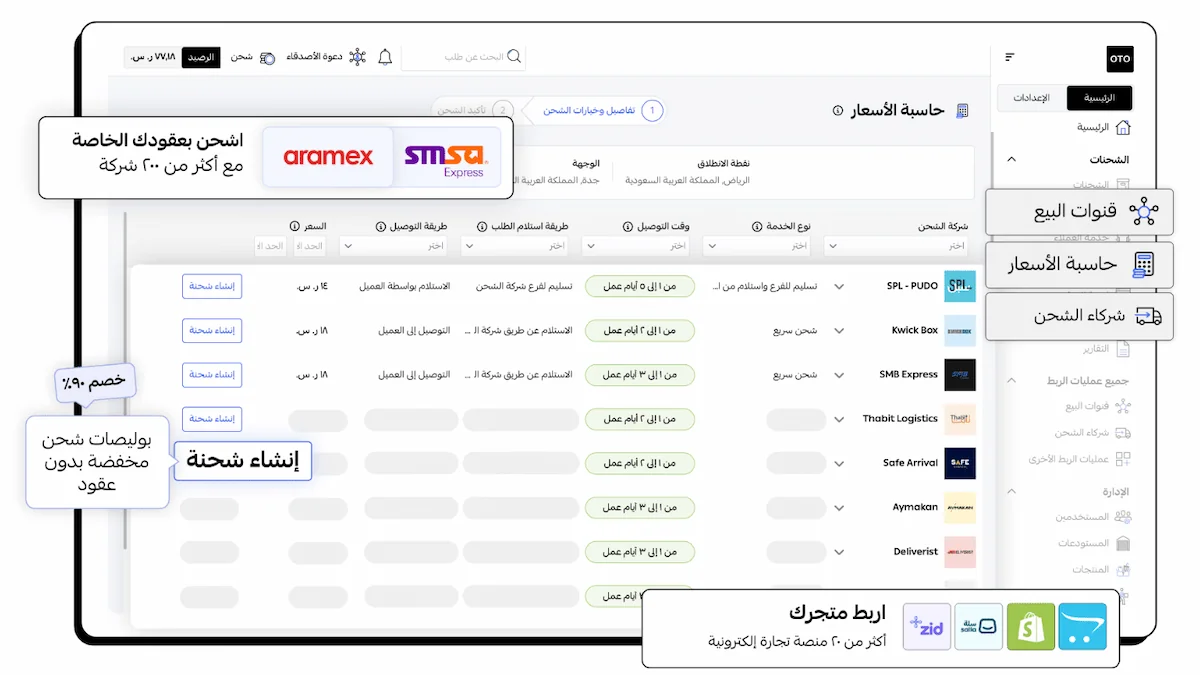Screen dimensions: 1200x675
Task: Open the notifications bell
Action: pyautogui.click(x=386, y=57)
